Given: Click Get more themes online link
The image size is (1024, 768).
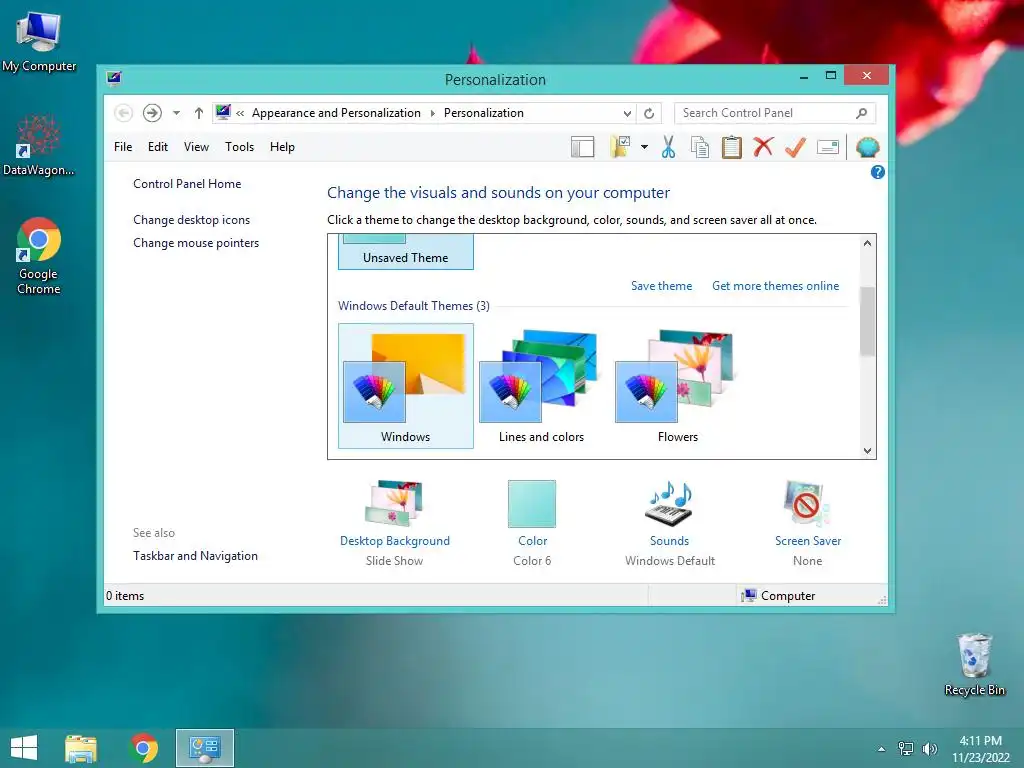Looking at the screenshot, I should (x=775, y=285).
